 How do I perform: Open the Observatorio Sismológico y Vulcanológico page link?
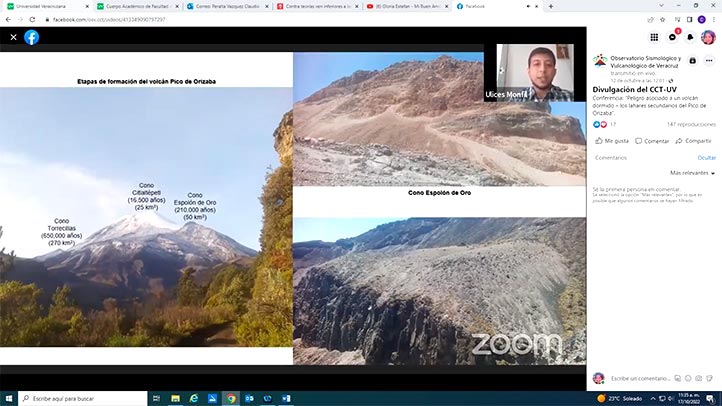(x=645, y=62)
